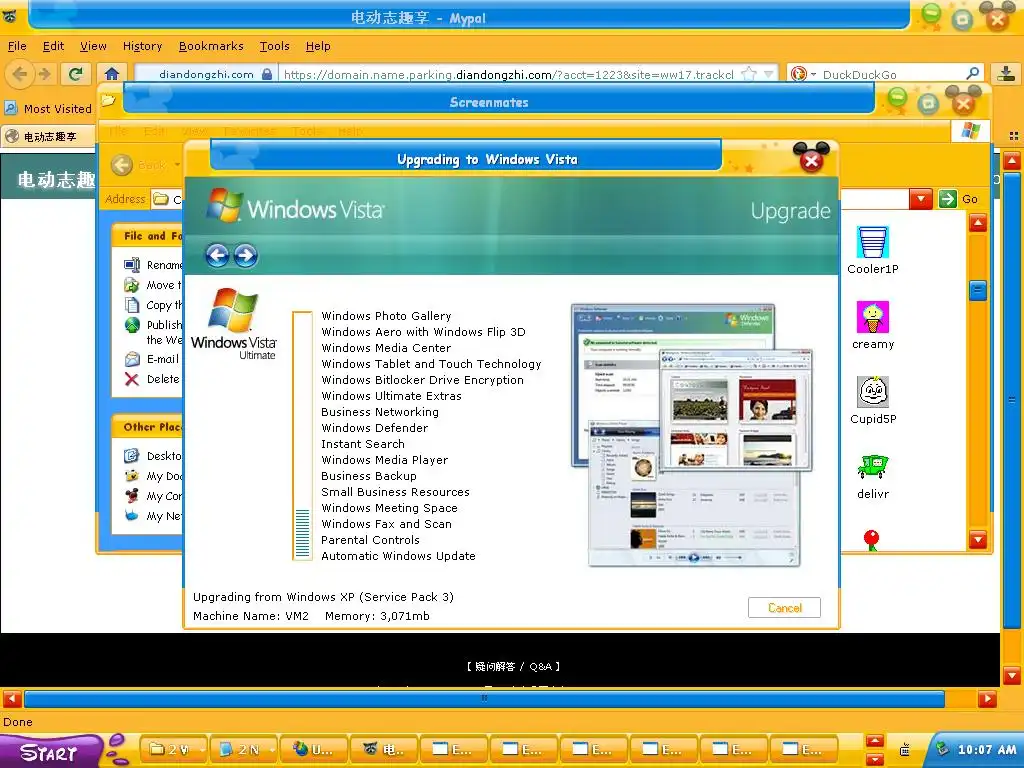Viewport: 1024px width, 768px height.
Task: Click the 疑问解答 / Q&A link
Action: (513, 666)
